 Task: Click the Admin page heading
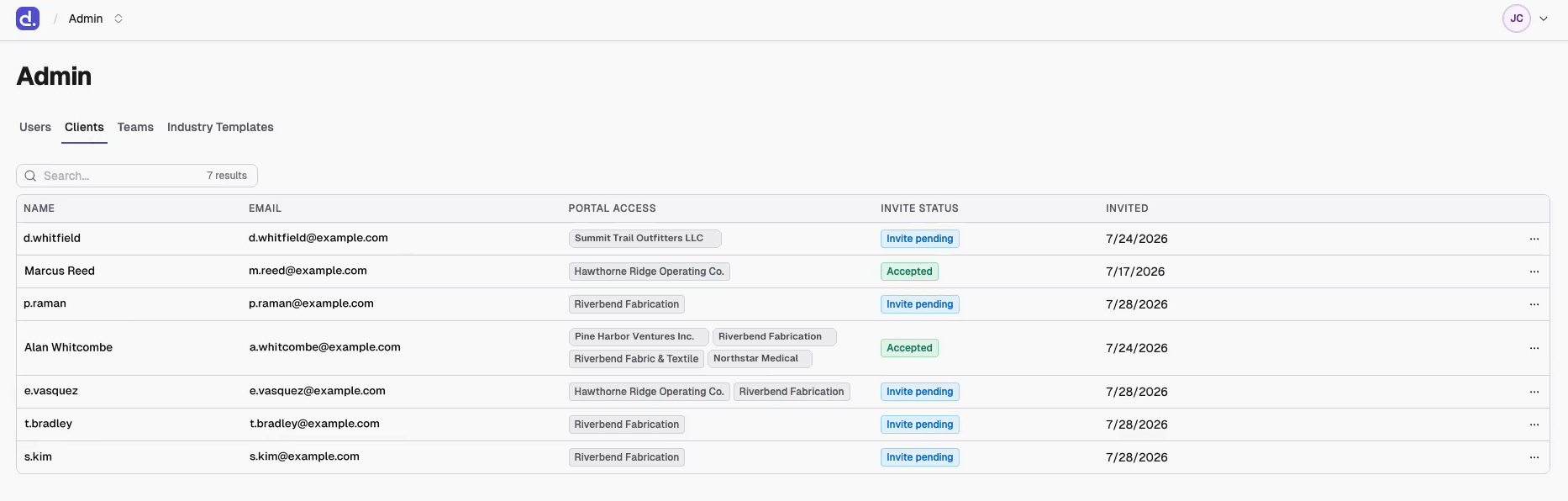pyautogui.click(x=54, y=76)
